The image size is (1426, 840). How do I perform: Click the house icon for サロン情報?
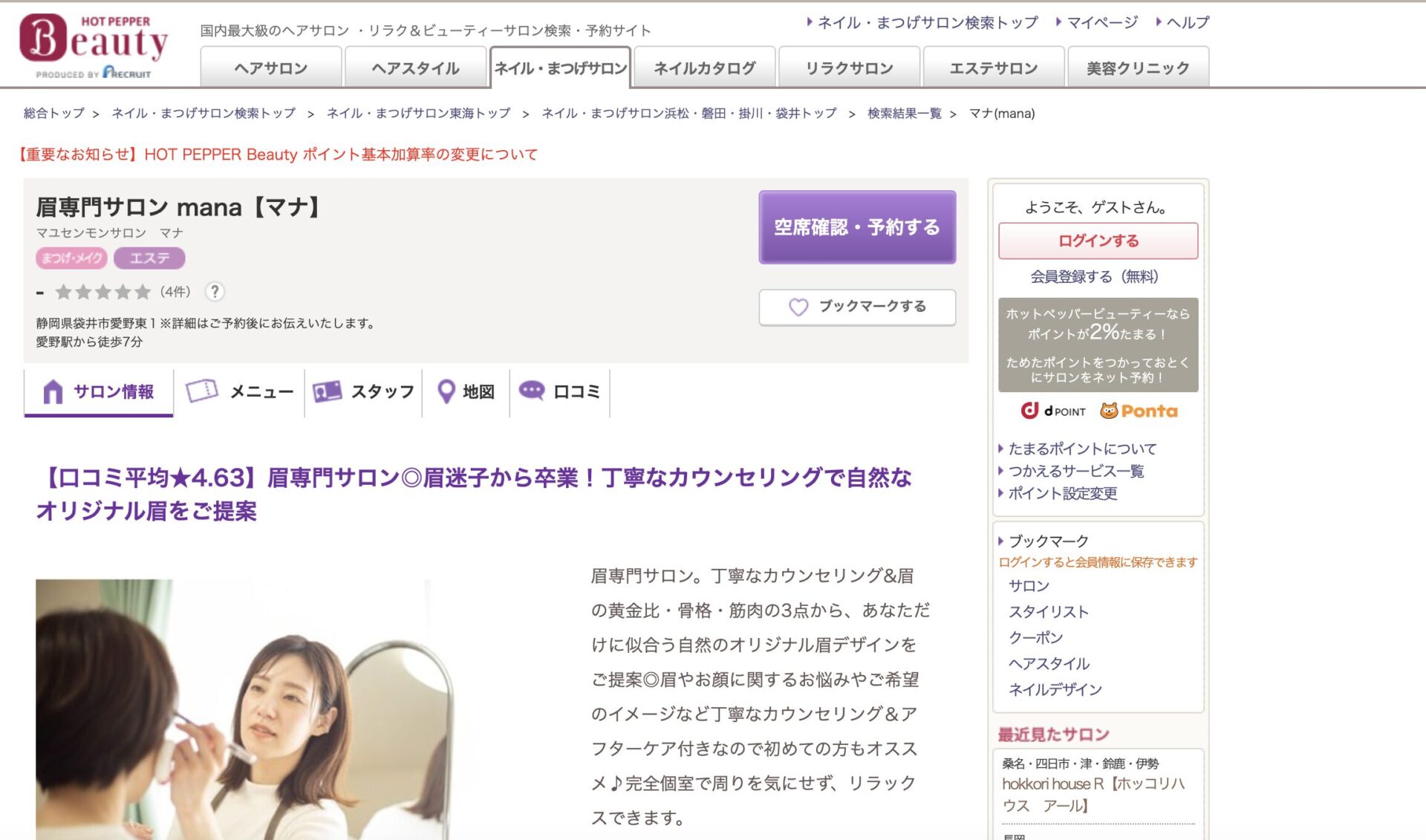coord(53,391)
